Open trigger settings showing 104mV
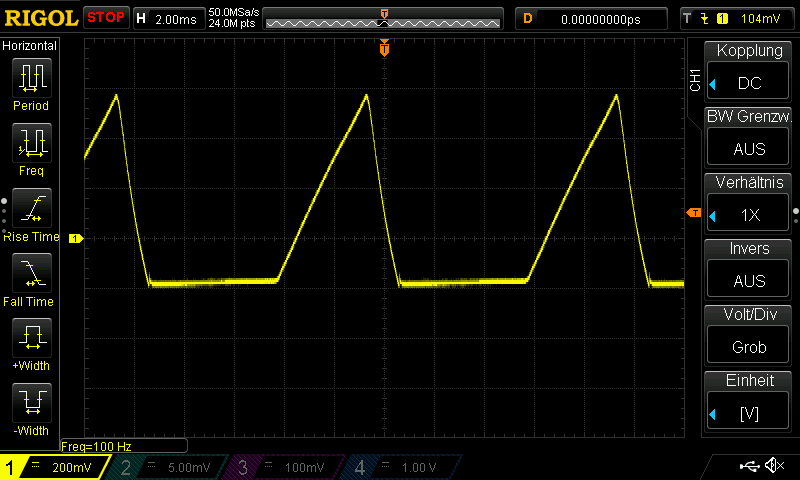 (738, 19)
